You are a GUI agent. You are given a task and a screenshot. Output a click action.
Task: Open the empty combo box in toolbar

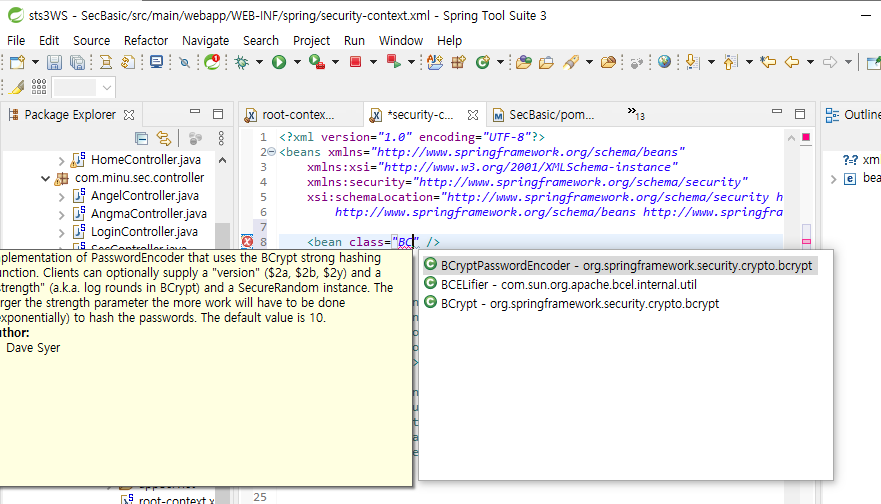pos(83,88)
